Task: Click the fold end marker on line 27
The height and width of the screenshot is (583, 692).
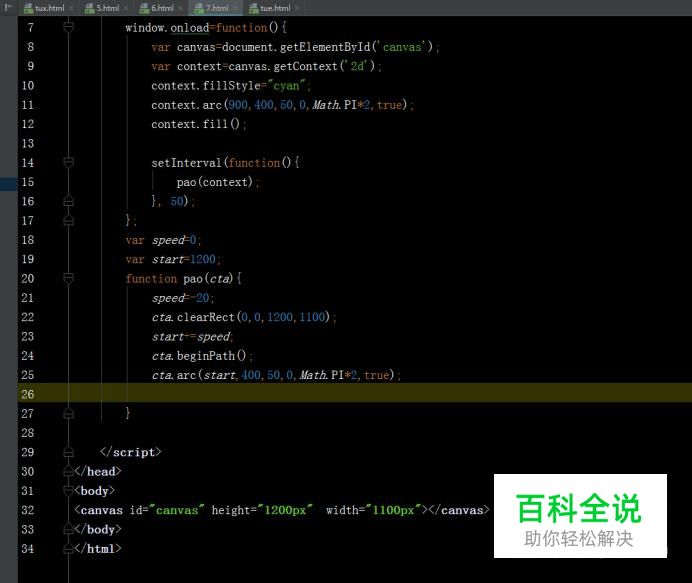Action: (68, 414)
